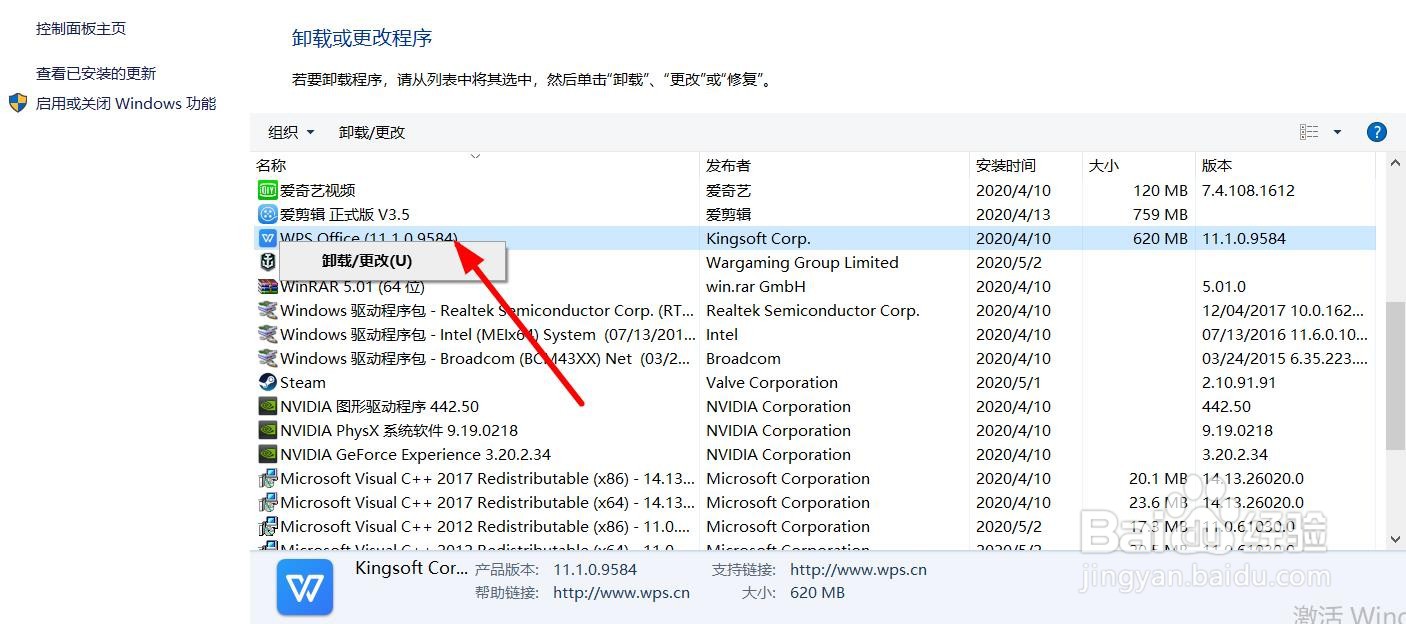The image size is (1406, 624).
Task: Click the NVIDIA PhysX program icon
Action: [267, 430]
